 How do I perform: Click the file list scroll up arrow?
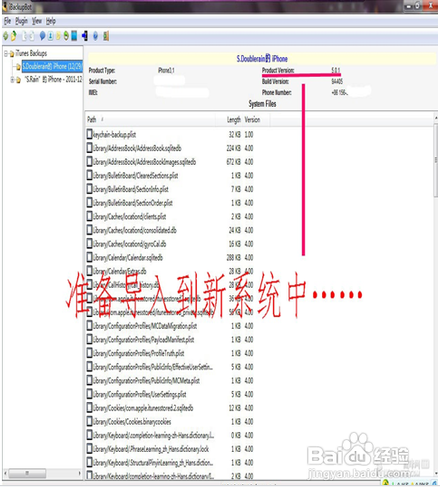pos(436,118)
